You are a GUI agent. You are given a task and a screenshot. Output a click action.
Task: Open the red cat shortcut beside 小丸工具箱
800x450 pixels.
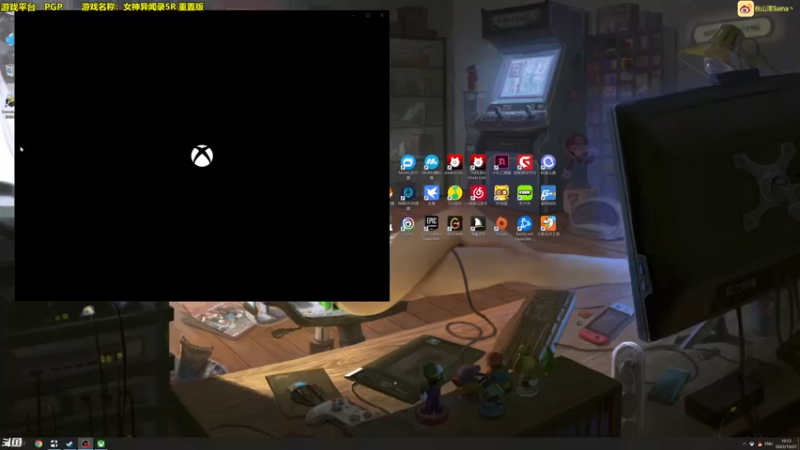(478, 162)
